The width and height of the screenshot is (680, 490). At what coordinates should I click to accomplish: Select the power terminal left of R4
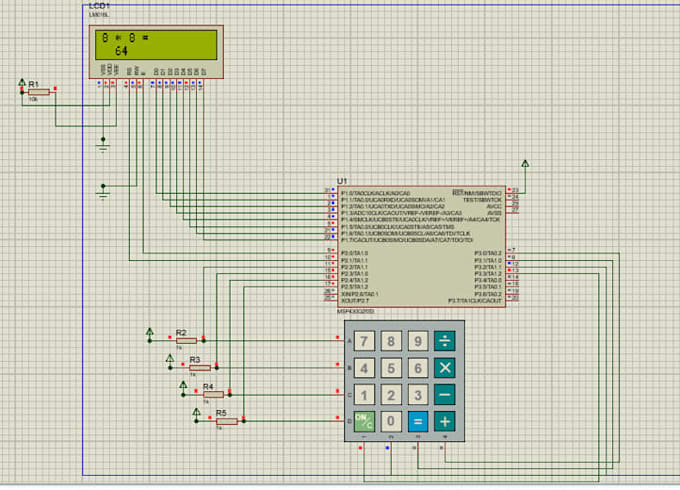pos(183,388)
